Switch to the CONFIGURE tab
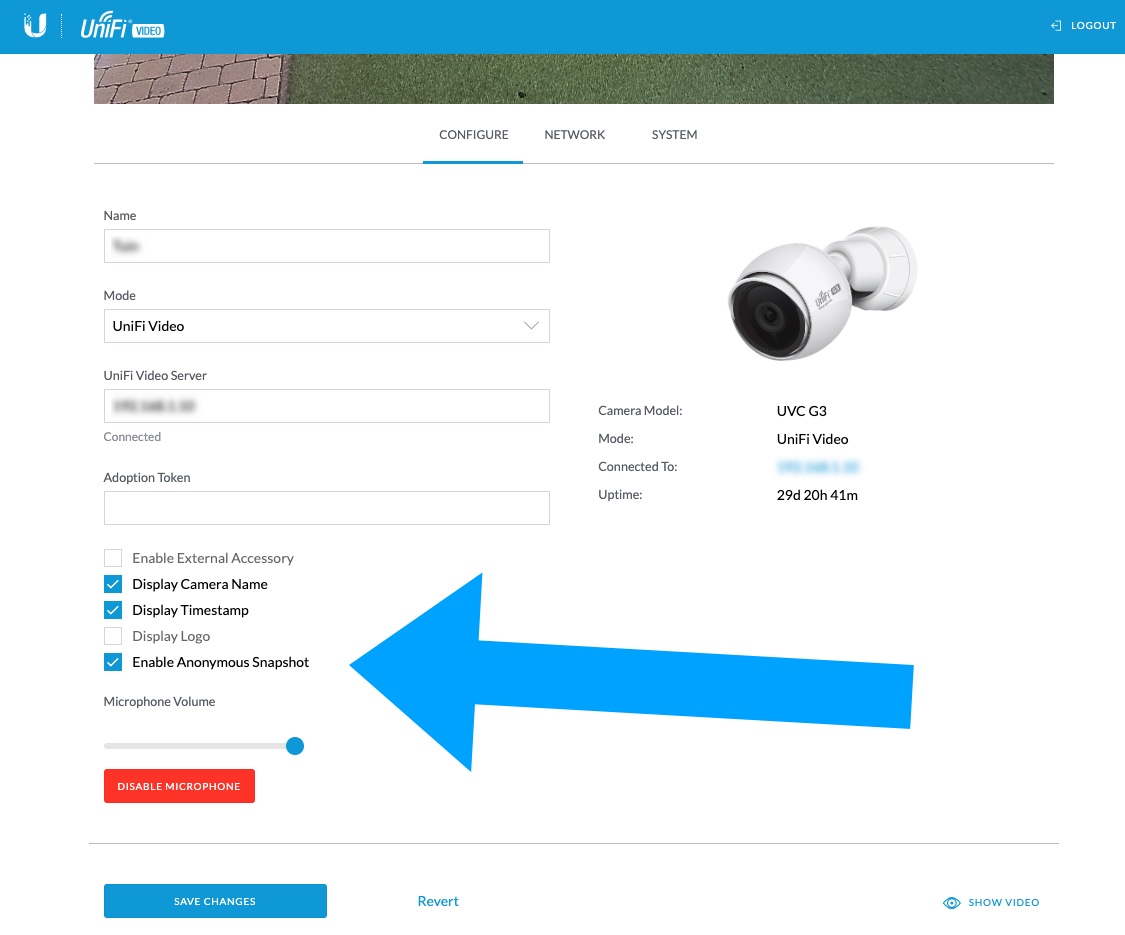Image resolution: width=1125 pixels, height=935 pixels. point(474,135)
